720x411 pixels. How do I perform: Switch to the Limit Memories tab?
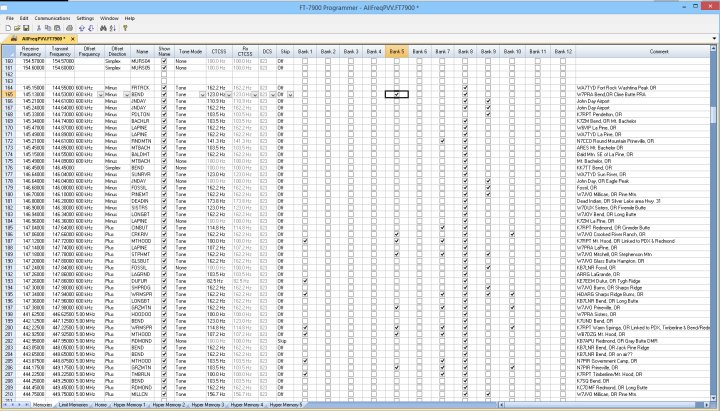(74, 405)
